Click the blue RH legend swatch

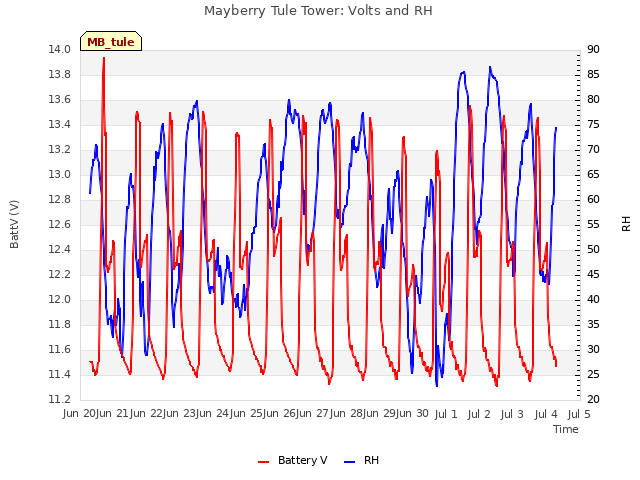point(350,462)
